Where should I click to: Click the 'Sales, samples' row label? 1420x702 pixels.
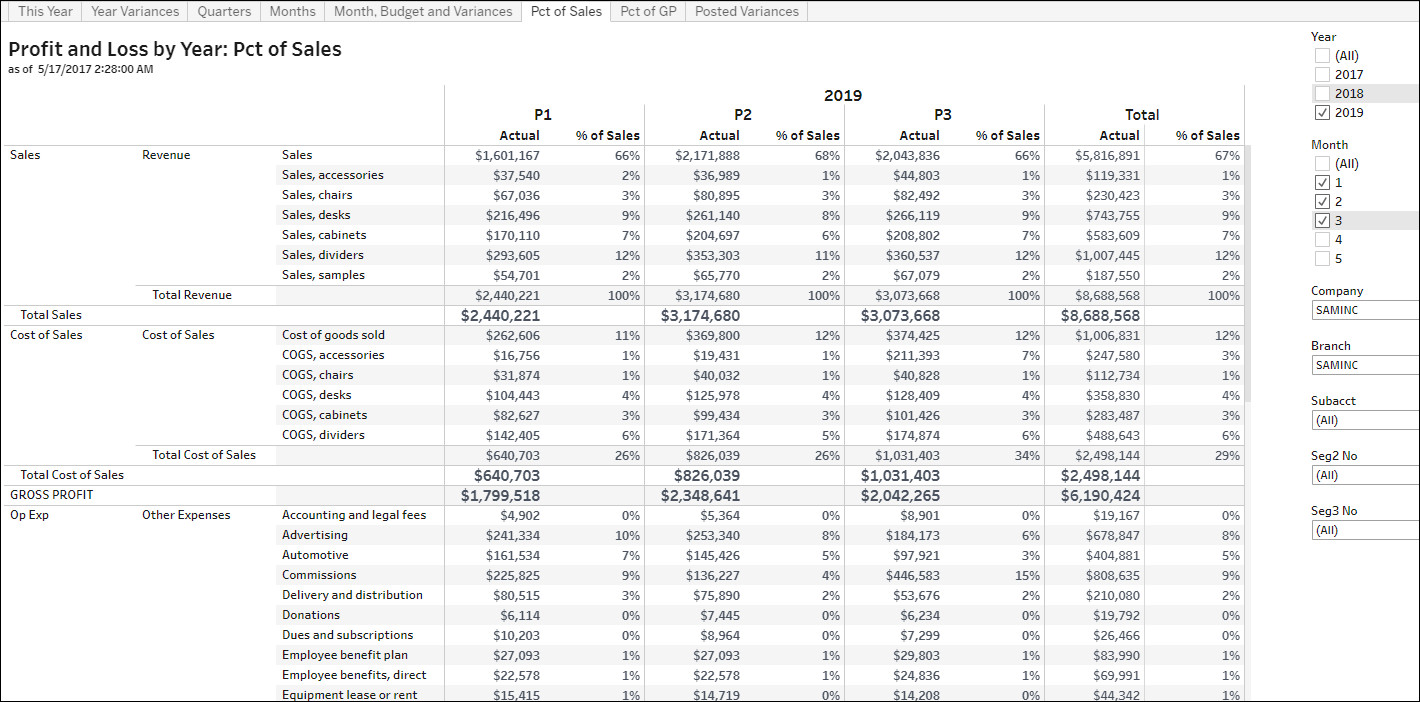[323, 275]
